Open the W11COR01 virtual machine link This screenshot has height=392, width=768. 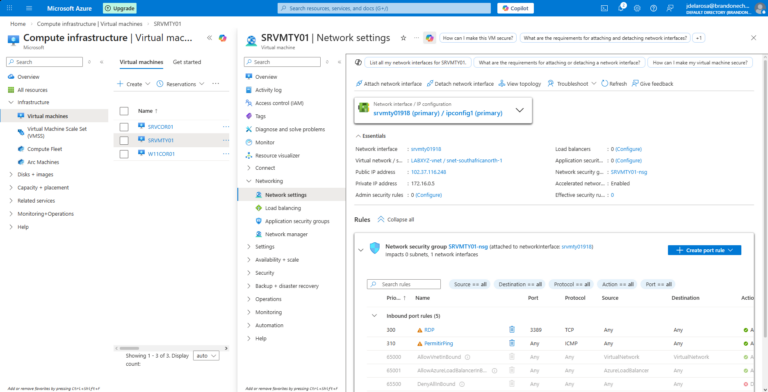click(x=161, y=154)
